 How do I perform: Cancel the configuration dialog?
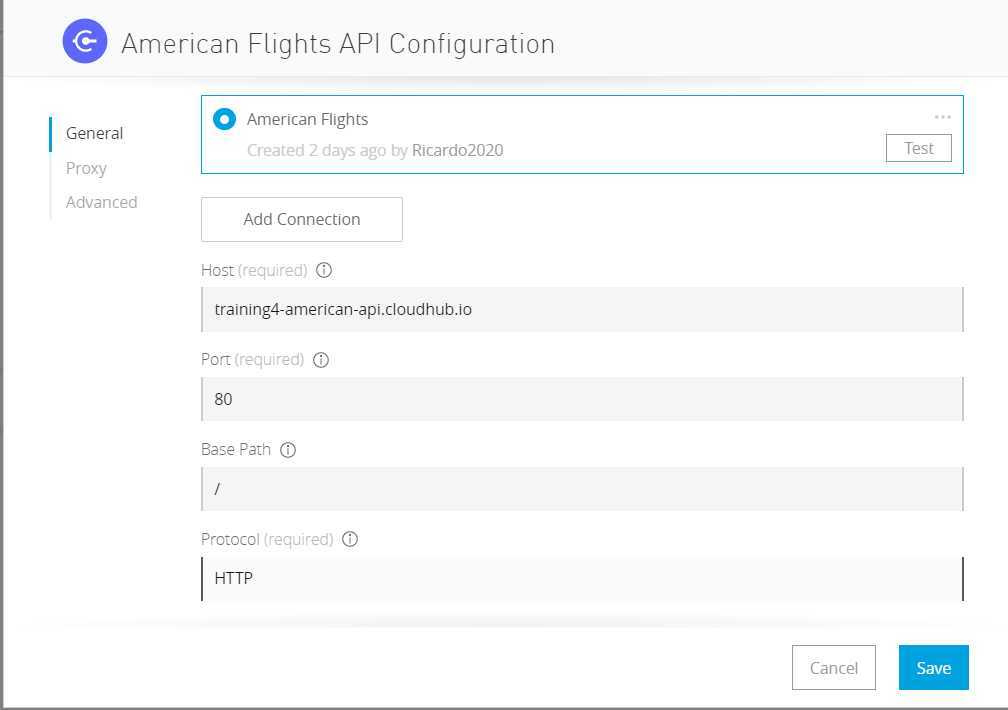coord(833,668)
